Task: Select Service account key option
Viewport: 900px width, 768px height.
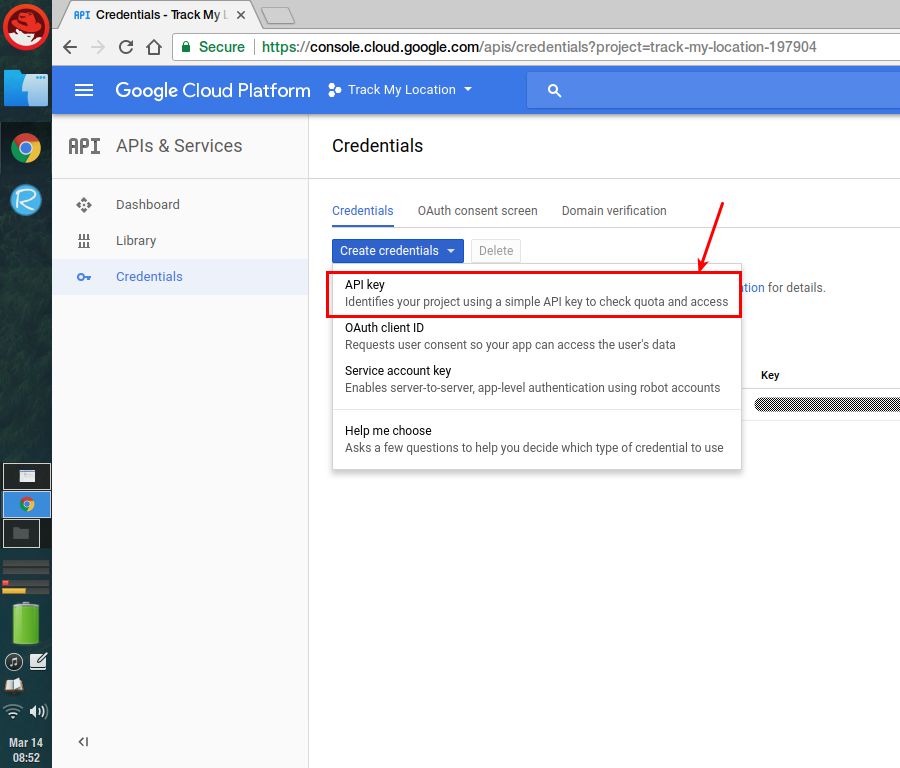Action: pos(536,379)
